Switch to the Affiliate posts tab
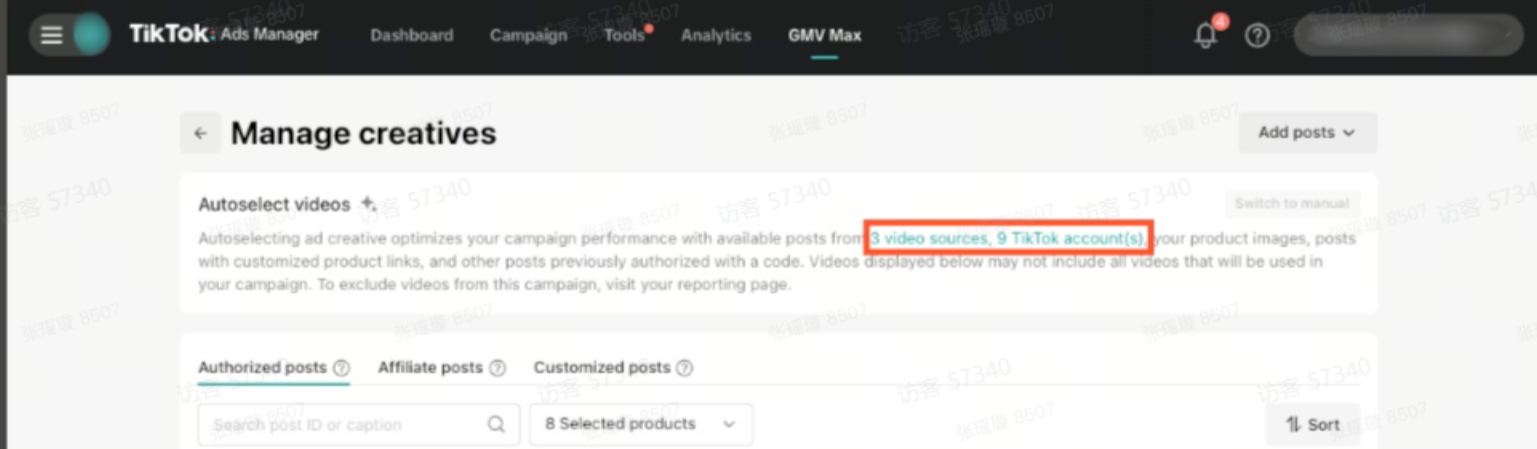1537x449 pixels. [x=430, y=368]
